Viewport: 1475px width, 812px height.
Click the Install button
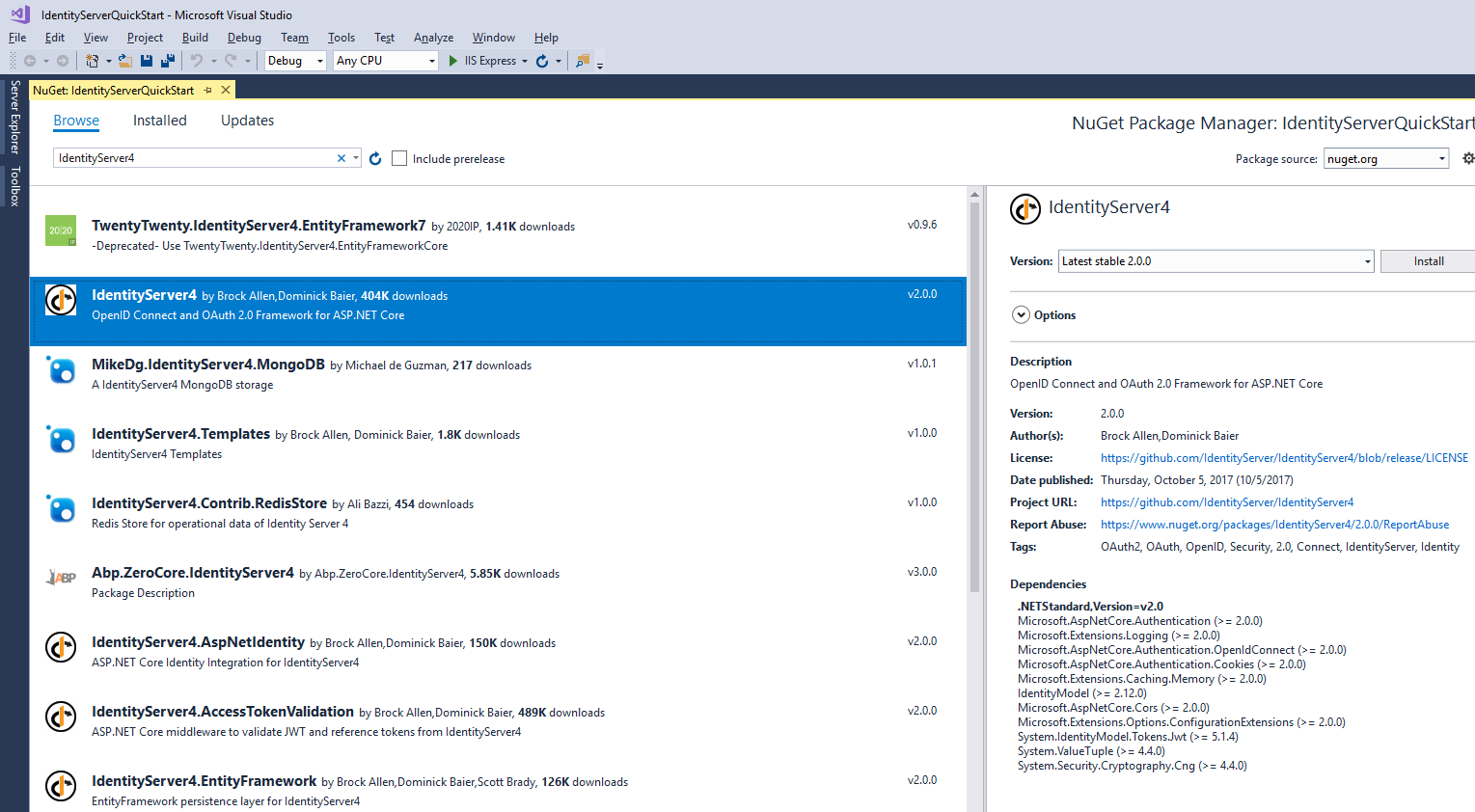coord(1428,261)
